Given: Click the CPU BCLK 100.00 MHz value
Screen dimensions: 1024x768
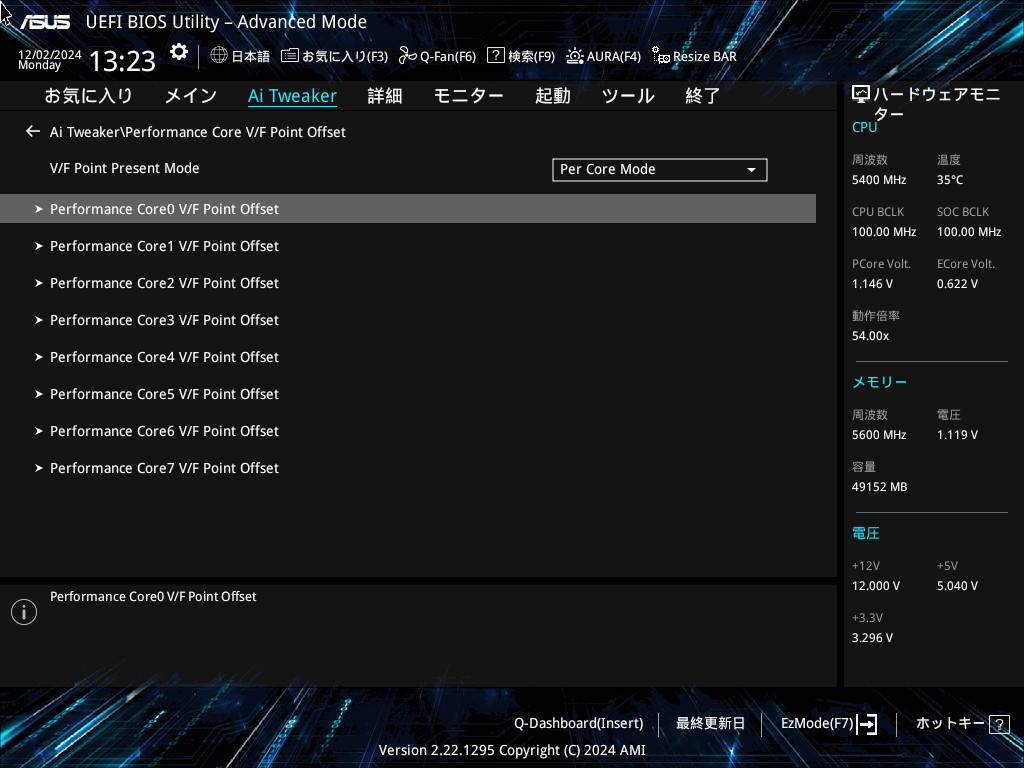Looking at the screenshot, I should pos(884,232).
